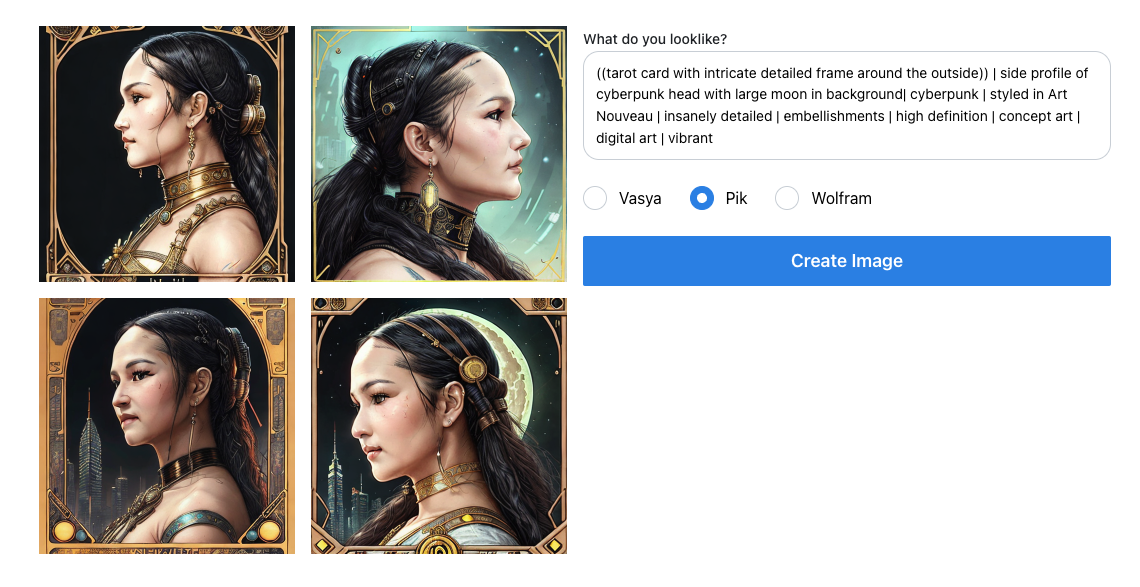Open the orange-framed portrait with skyscraper

(x=167, y=426)
